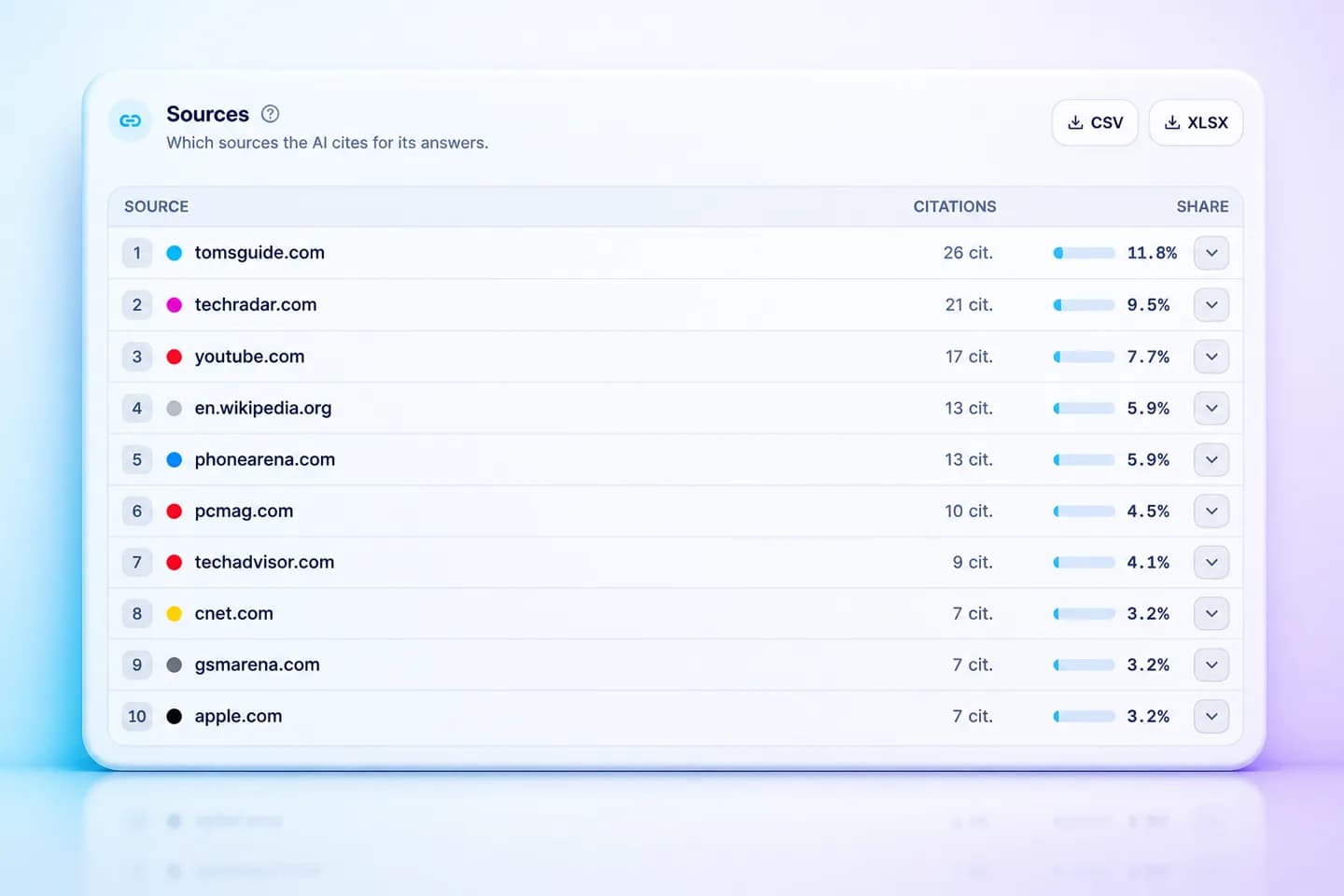Click the phonearena.com blue dot icon
Viewport: 1344px width, 896px height.
174,459
